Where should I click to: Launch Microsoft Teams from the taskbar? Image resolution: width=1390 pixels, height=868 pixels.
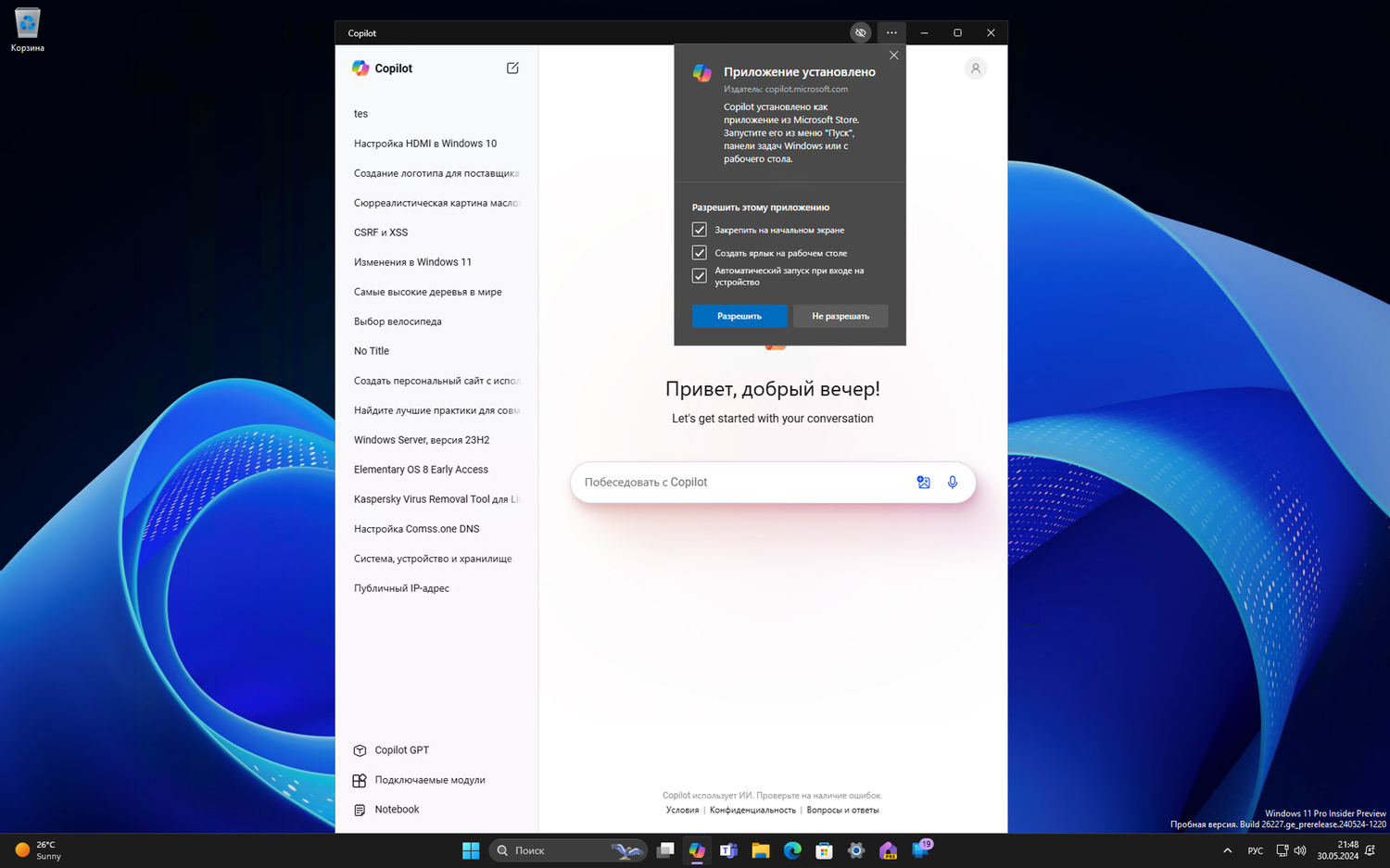[728, 850]
